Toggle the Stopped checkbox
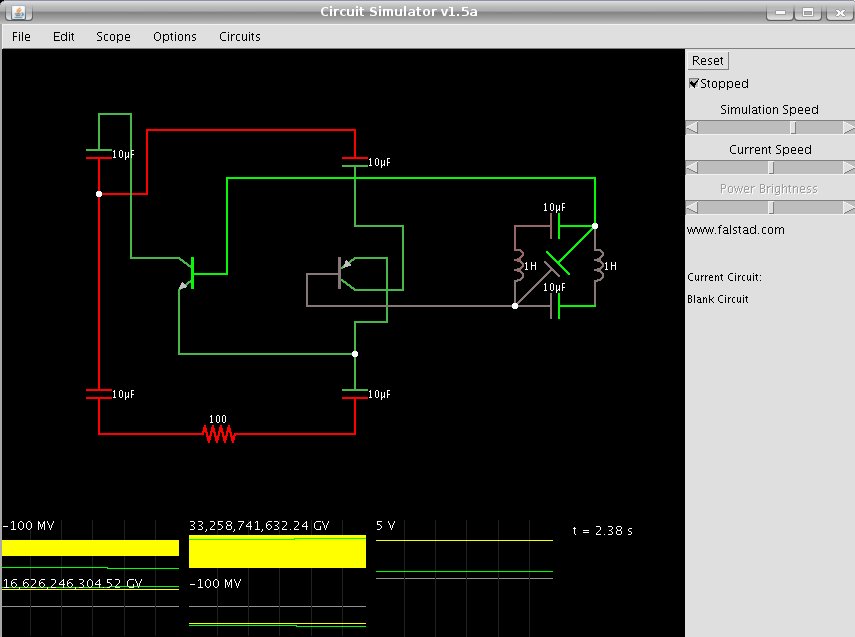The image size is (855, 637). [x=694, y=83]
